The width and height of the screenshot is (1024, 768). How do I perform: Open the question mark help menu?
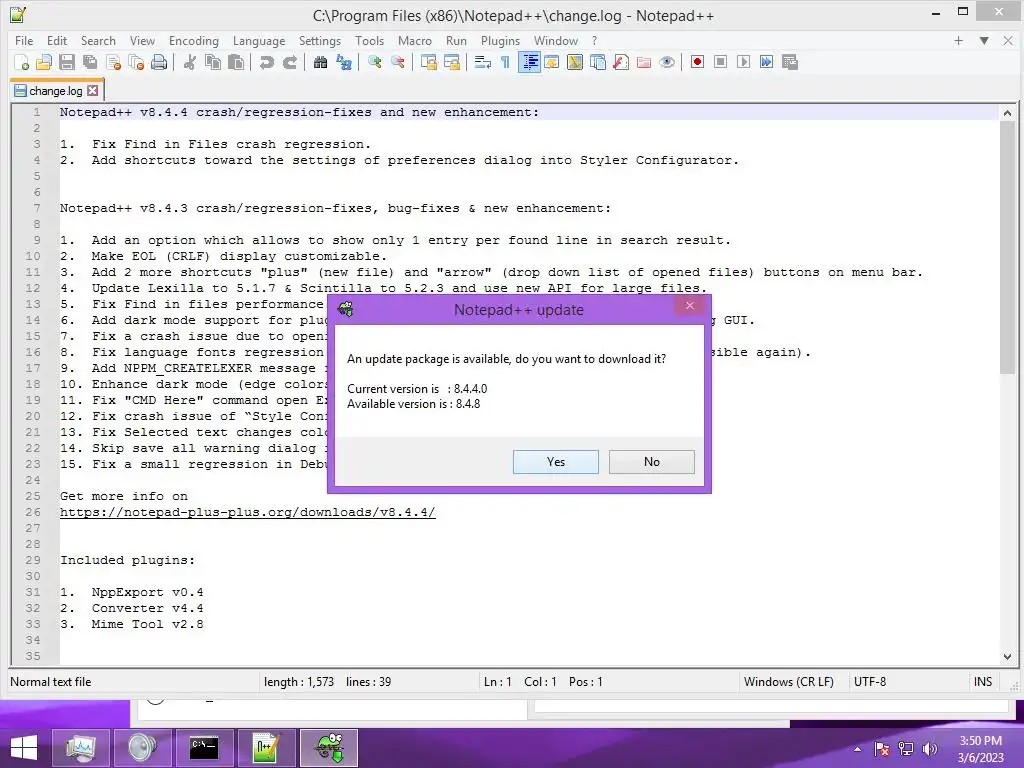click(594, 40)
